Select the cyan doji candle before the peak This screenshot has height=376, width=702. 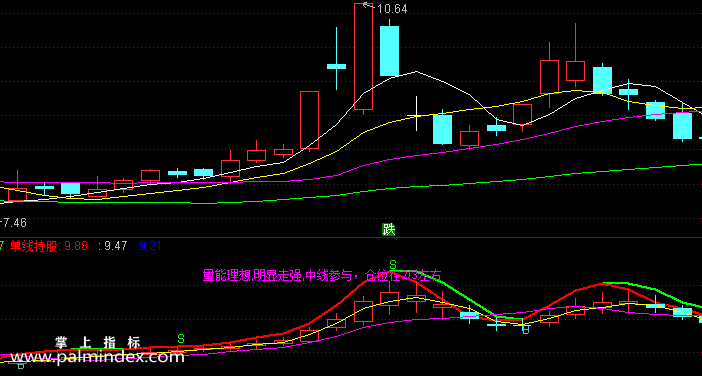click(336, 66)
